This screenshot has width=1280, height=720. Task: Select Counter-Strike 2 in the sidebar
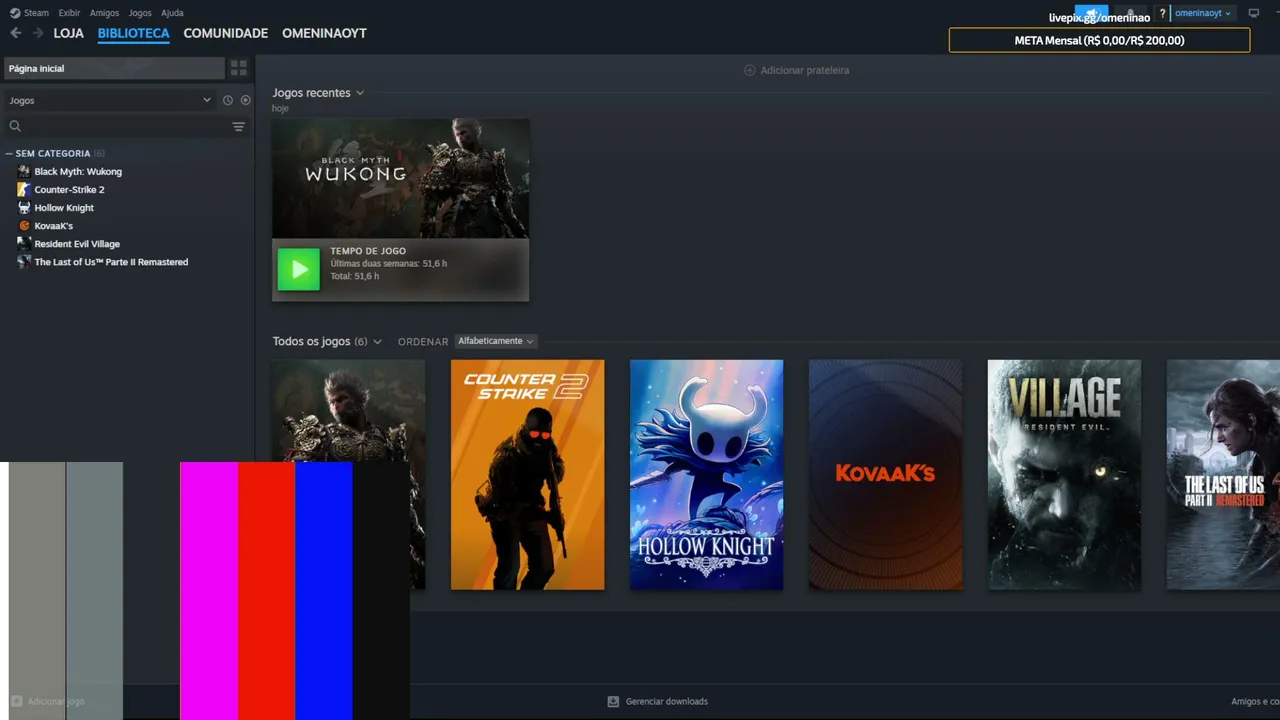pos(69,190)
